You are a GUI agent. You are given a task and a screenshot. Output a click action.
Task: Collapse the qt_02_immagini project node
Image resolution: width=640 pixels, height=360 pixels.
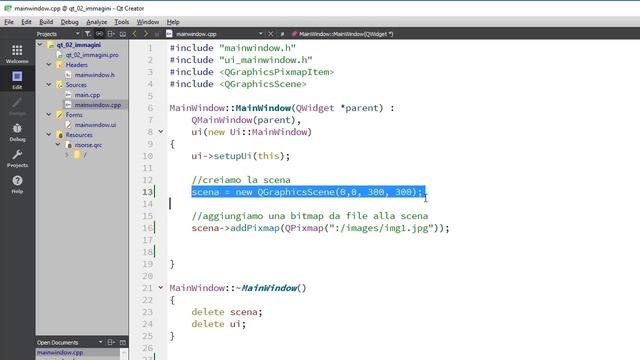click(40, 44)
